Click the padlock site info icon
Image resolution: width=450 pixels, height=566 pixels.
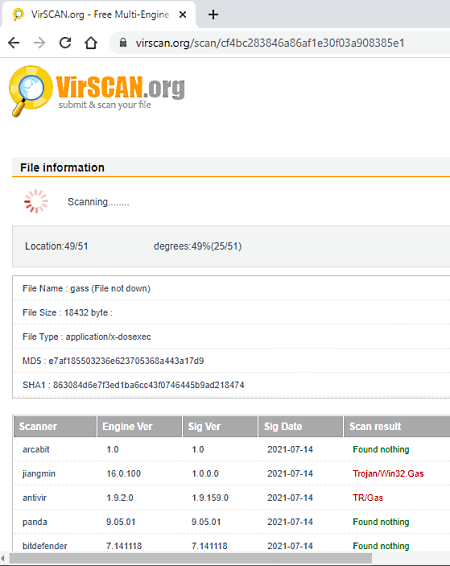coord(123,43)
